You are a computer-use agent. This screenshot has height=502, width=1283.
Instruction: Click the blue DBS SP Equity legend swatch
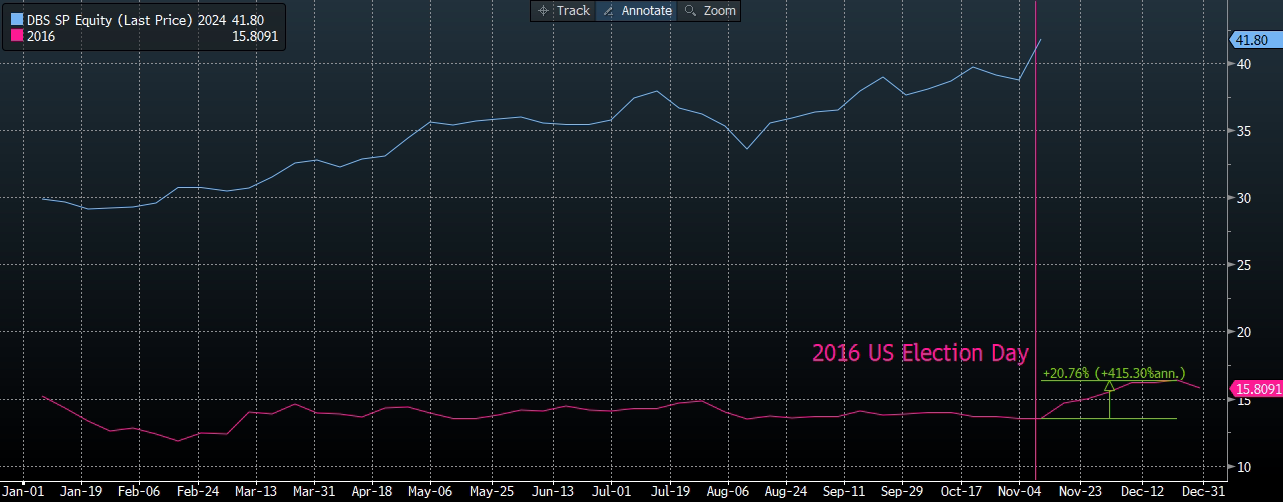pos(16,19)
